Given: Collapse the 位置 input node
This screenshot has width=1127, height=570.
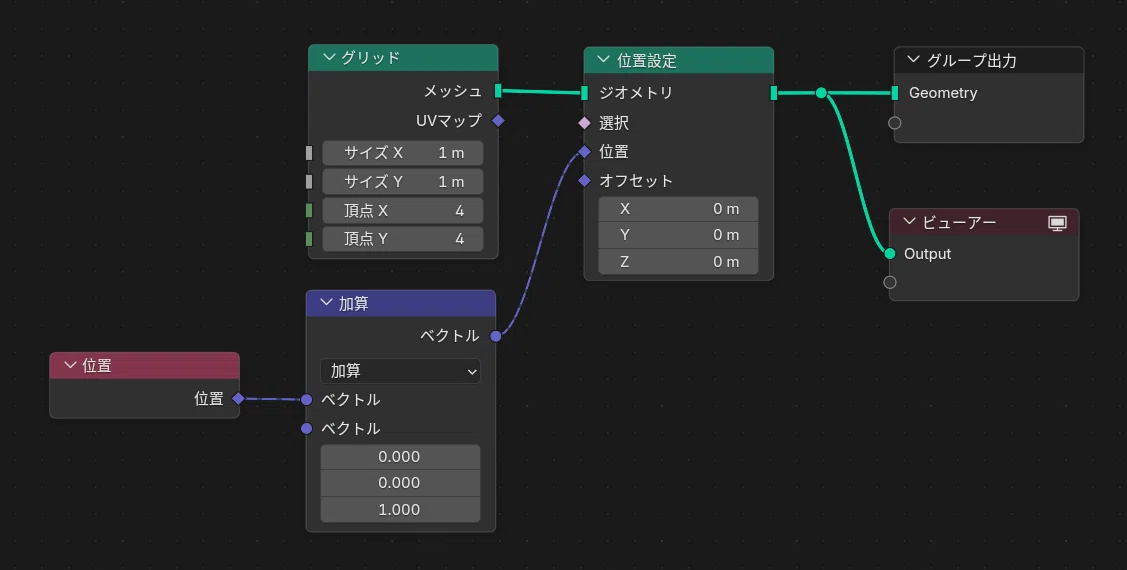Looking at the screenshot, I should coord(70,365).
